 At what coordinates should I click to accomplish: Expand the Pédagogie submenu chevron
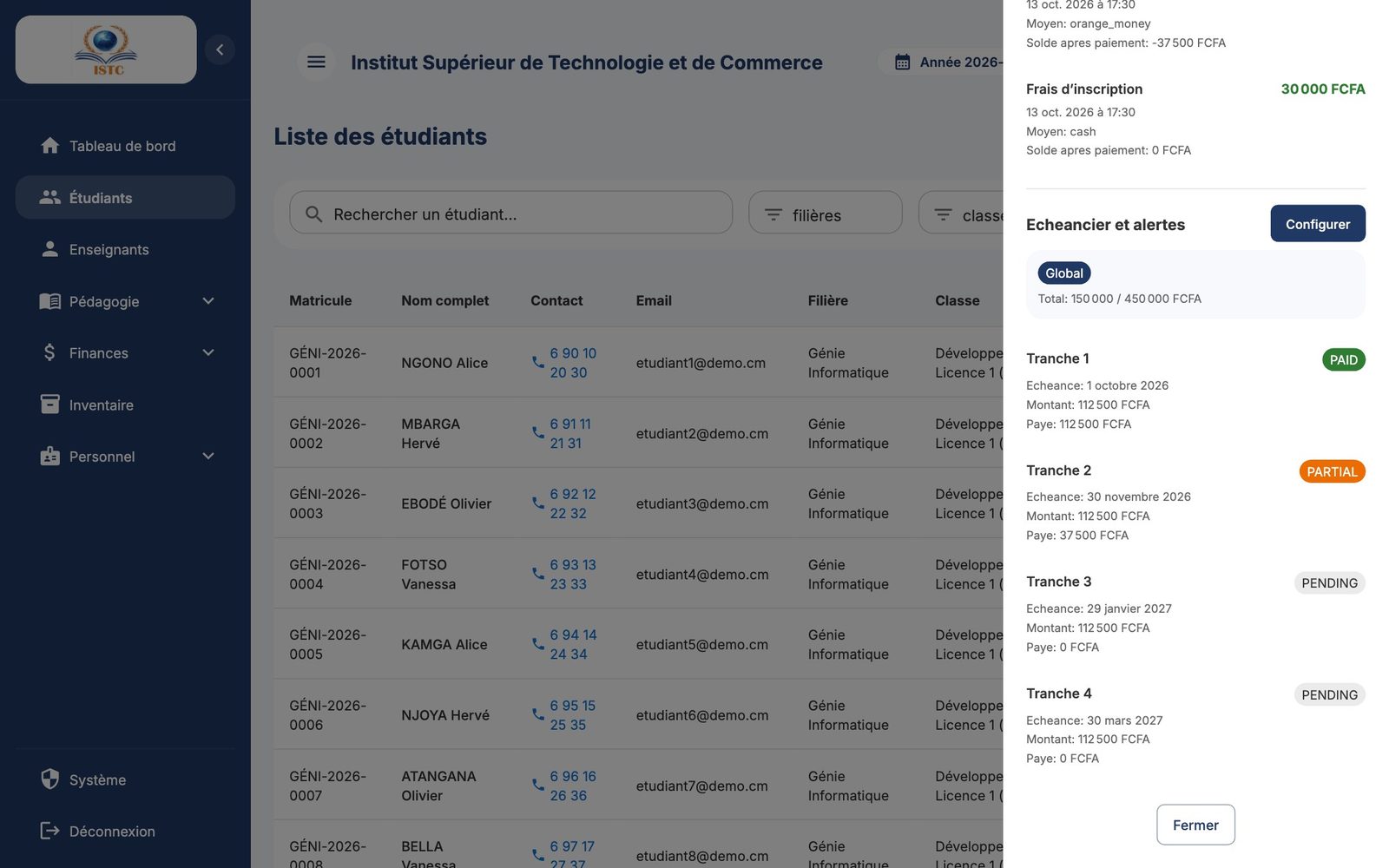pyautogui.click(x=208, y=301)
